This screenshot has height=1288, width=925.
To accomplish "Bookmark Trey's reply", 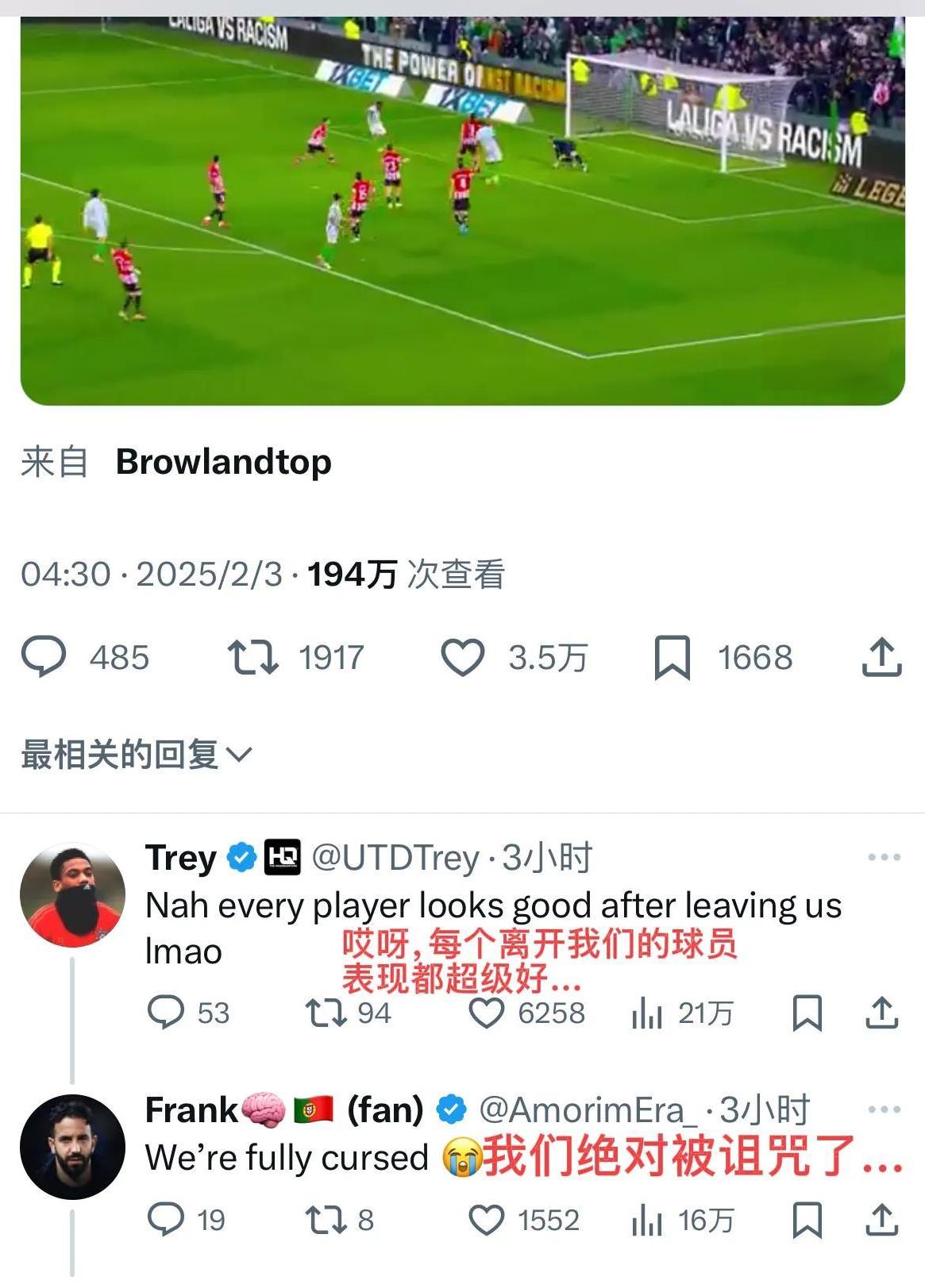I will 807,1013.
